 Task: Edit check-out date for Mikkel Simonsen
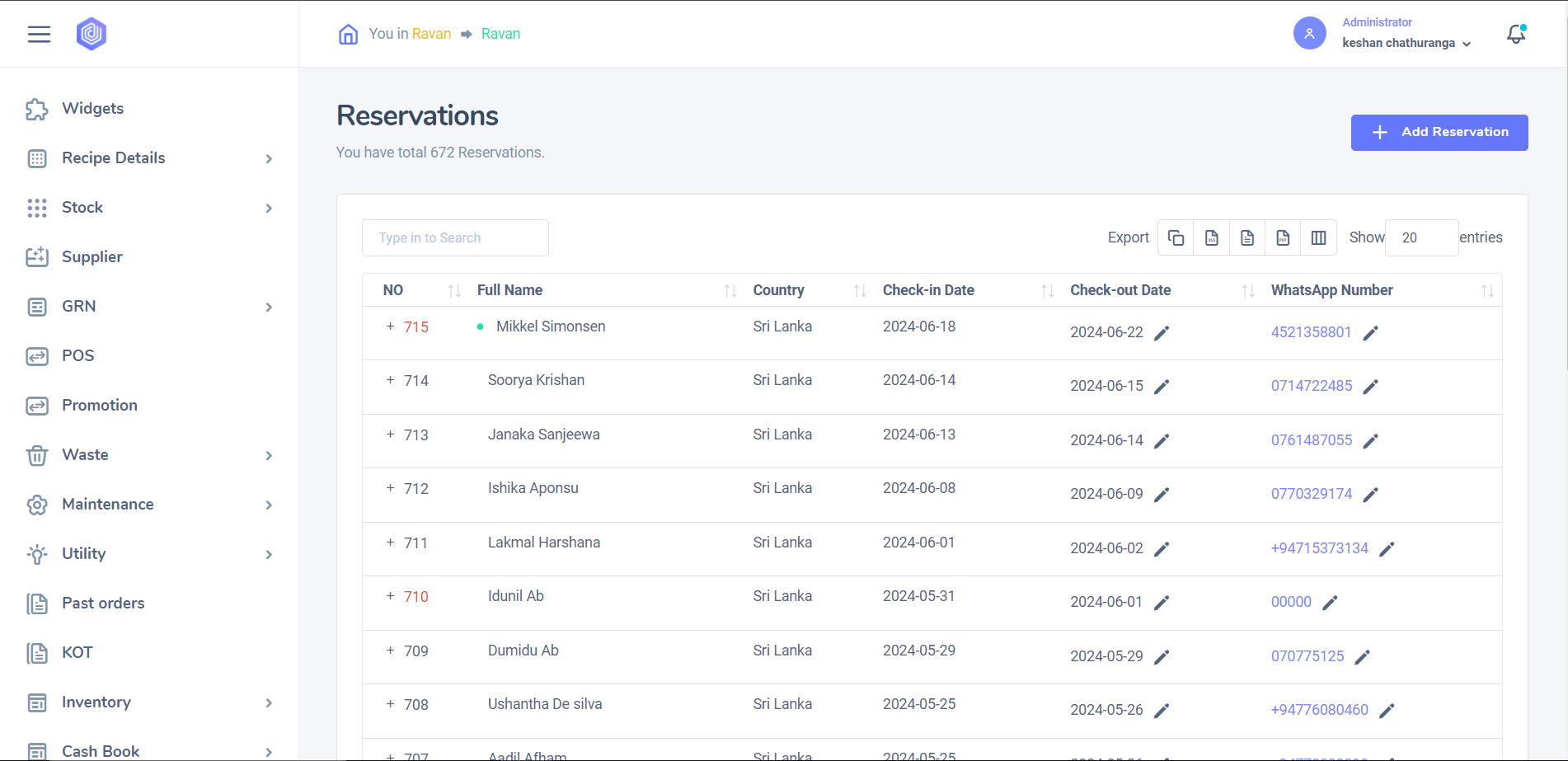[1162, 333]
